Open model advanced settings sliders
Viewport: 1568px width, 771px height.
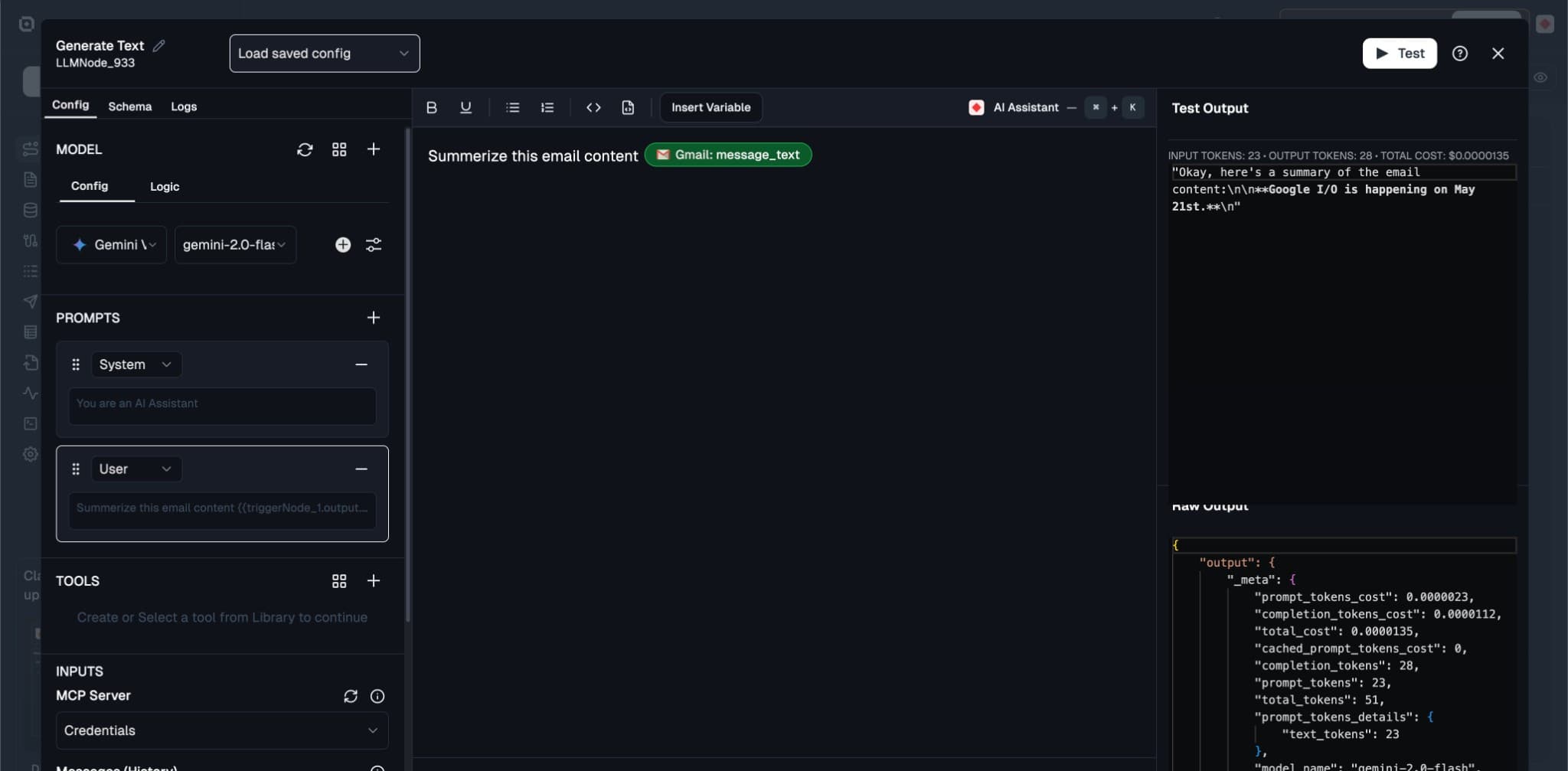coord(374,244)
